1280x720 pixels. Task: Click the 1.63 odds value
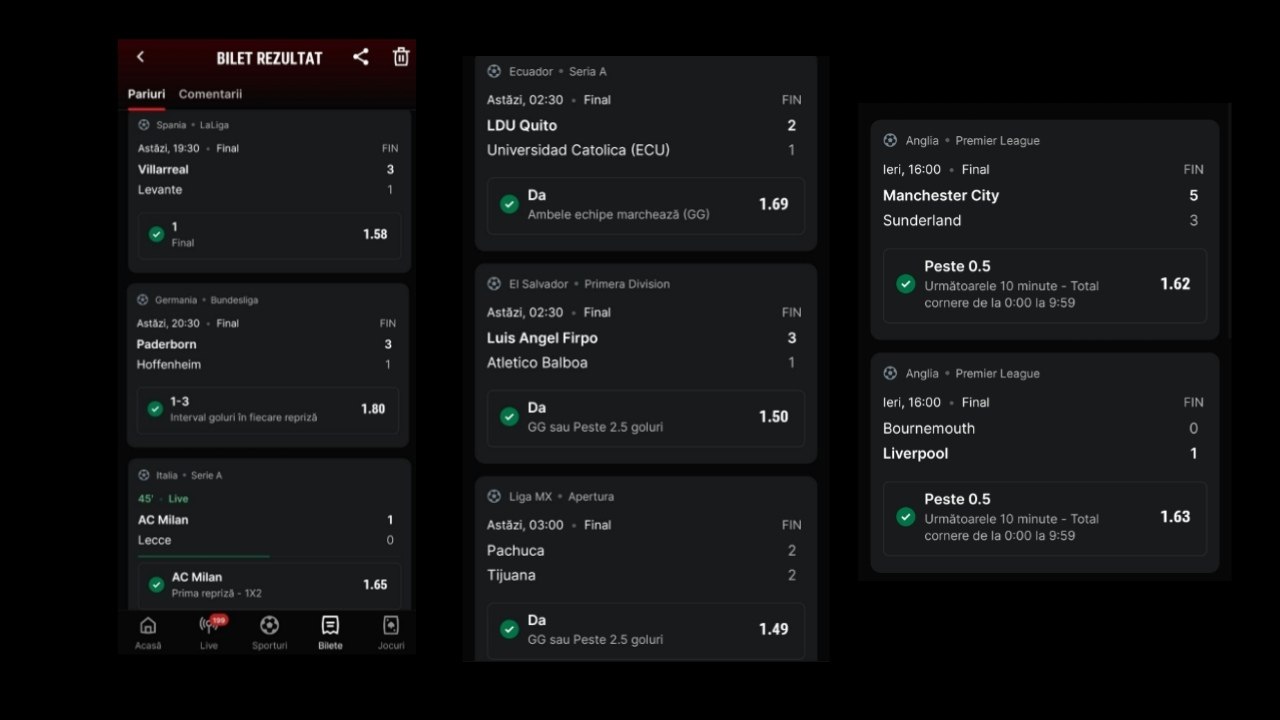point(1175,517)
